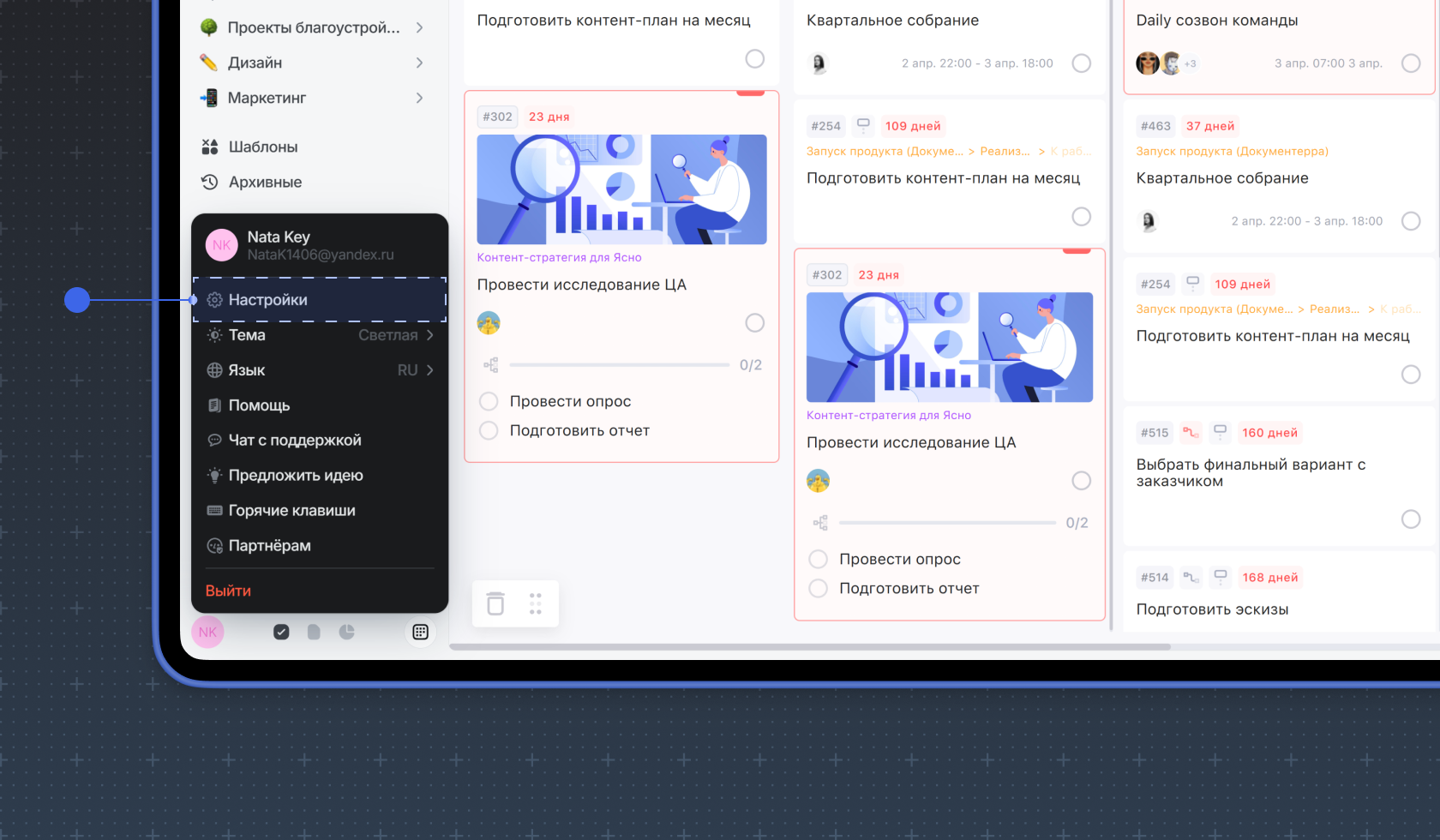Click the horizontal scrollbar under the board
The width and height of the screenshot is (1440, 840).
809,646
